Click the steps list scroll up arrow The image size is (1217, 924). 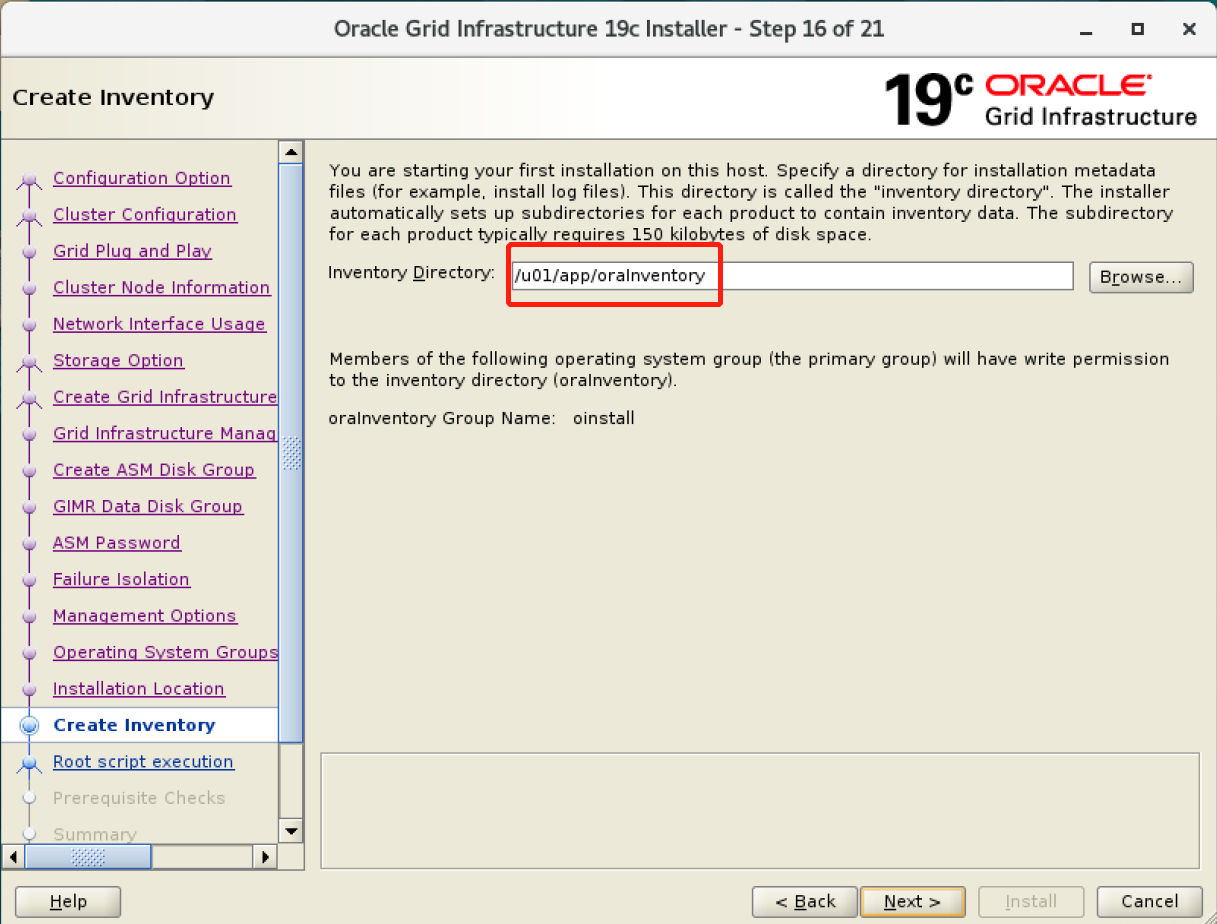tap(291, 152)
